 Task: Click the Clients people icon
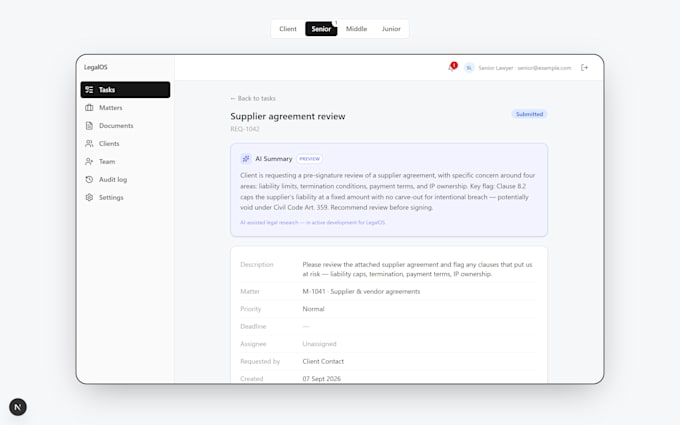89,144
